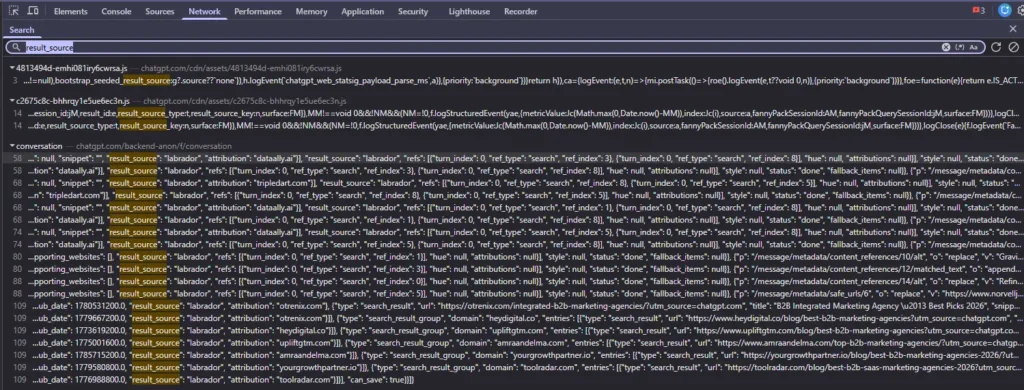The height and width of the screenshot is (390, 1024).
Task: Open the Application tab
Action: point(362,11)
